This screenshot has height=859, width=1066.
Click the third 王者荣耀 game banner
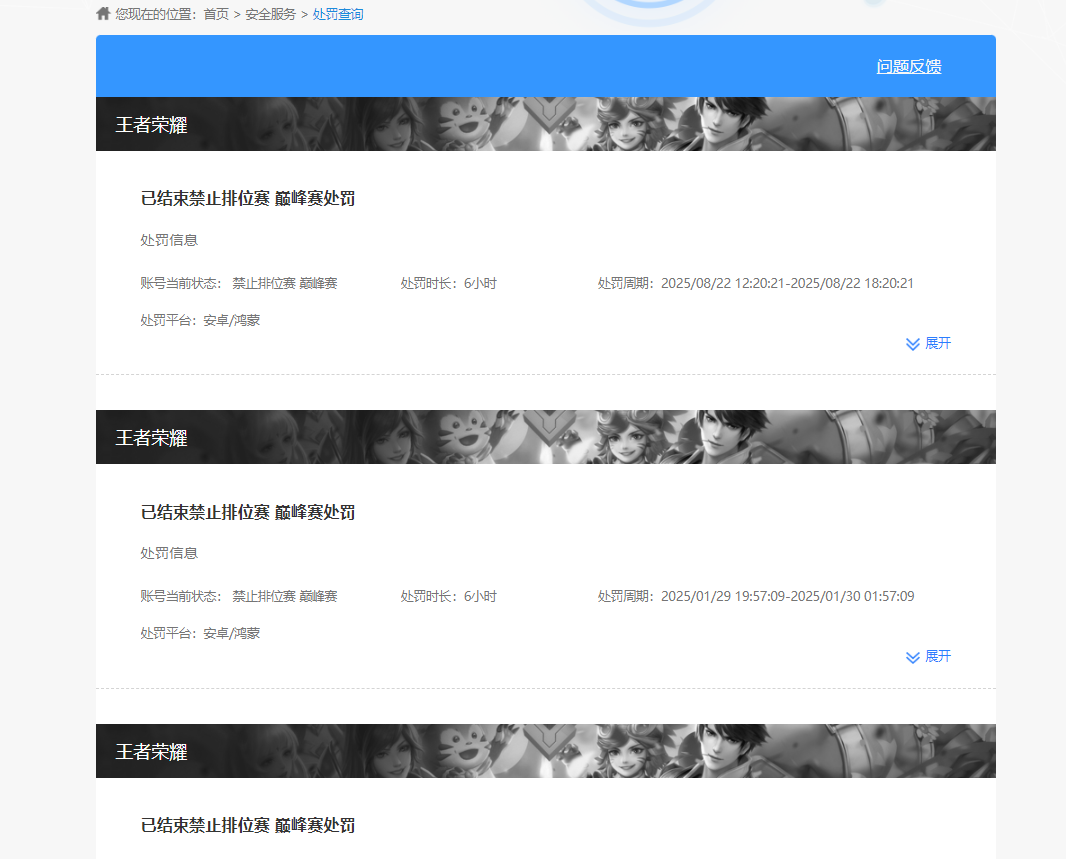pyautogui.click(x=546, y=751)
